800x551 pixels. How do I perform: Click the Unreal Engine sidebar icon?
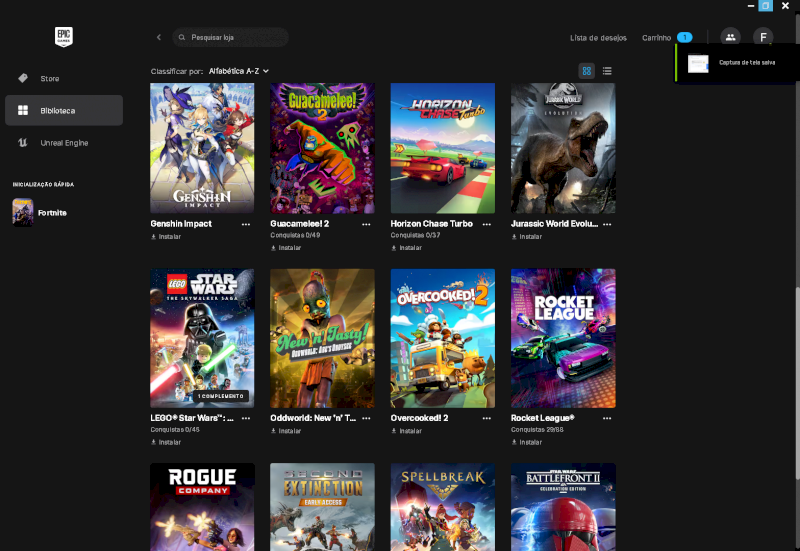tap(23, 143)
